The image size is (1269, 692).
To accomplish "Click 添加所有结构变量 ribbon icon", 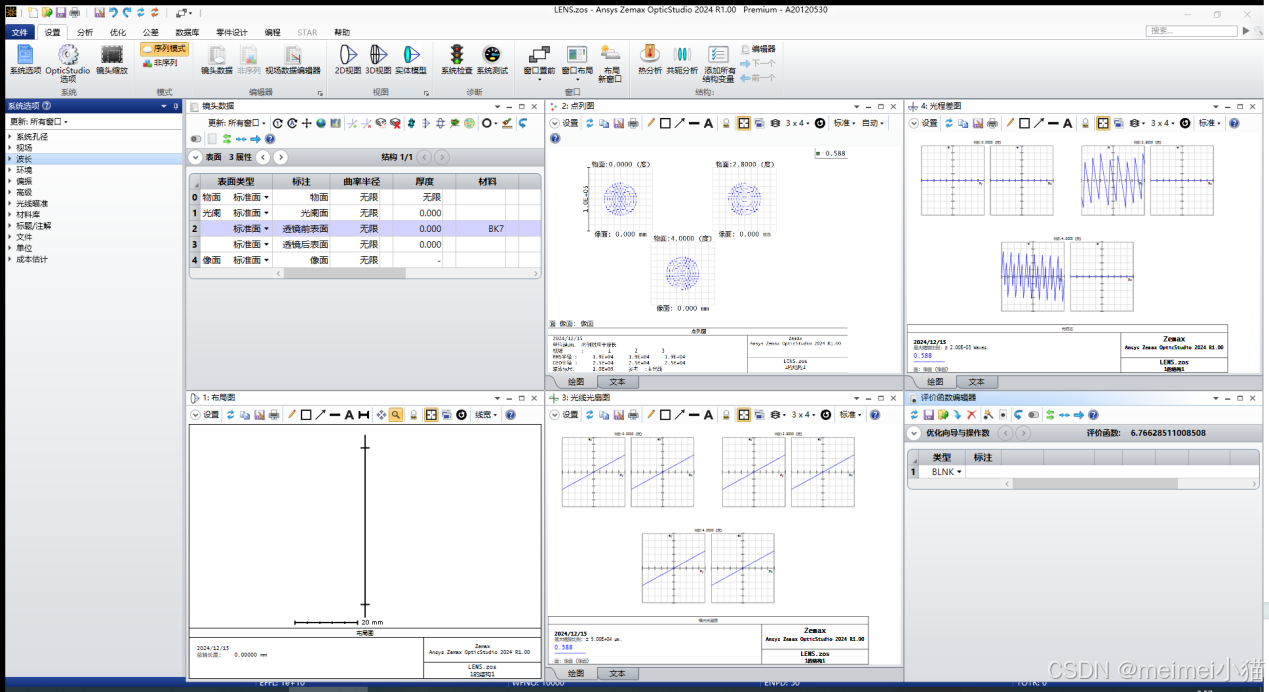I will pyautogui.click(x=719, y=63).
